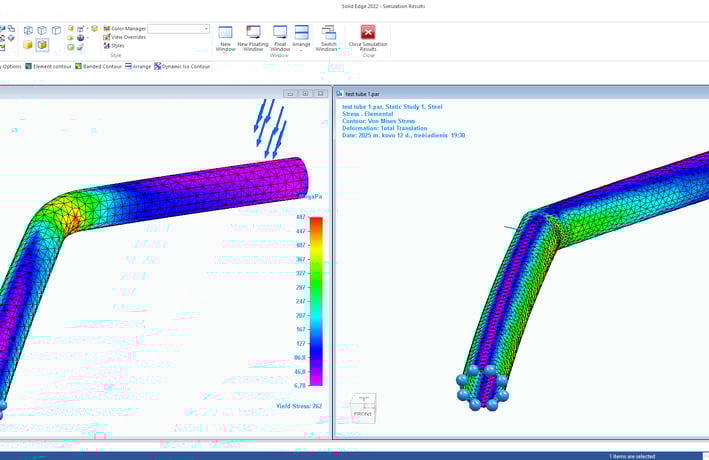Viewport: 709px width, 460px height.
Task: Click the FRONT orientation cube
Action: 363,408
